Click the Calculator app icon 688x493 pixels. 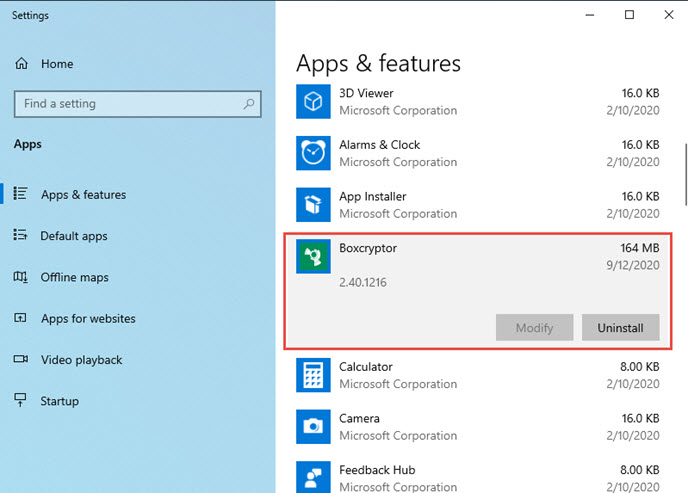coord(313,375)
